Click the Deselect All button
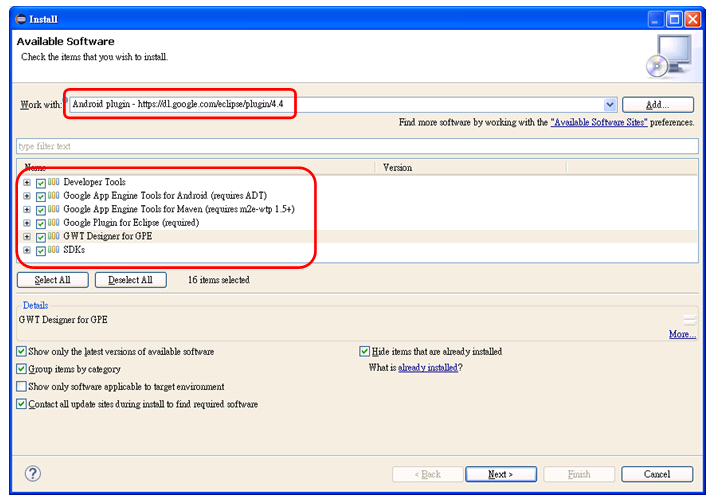Image resolution: width=716 pixels, height=501 pixels. [x=131, y=280]
